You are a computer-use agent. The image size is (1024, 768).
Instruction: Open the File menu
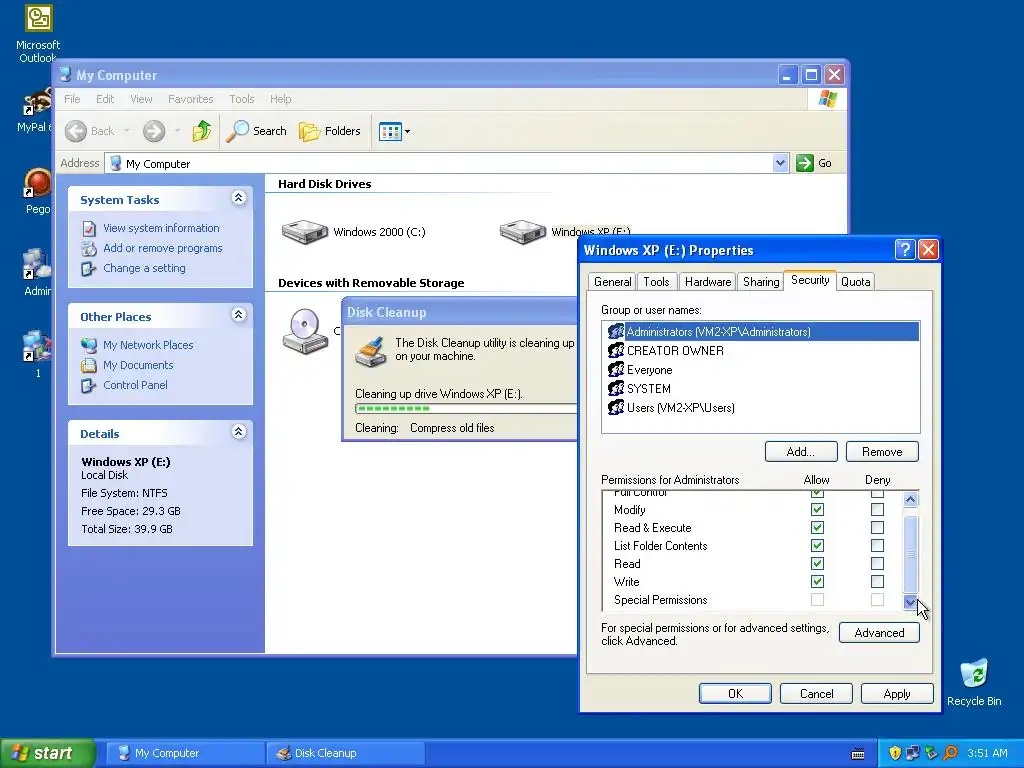pos(72,99)
